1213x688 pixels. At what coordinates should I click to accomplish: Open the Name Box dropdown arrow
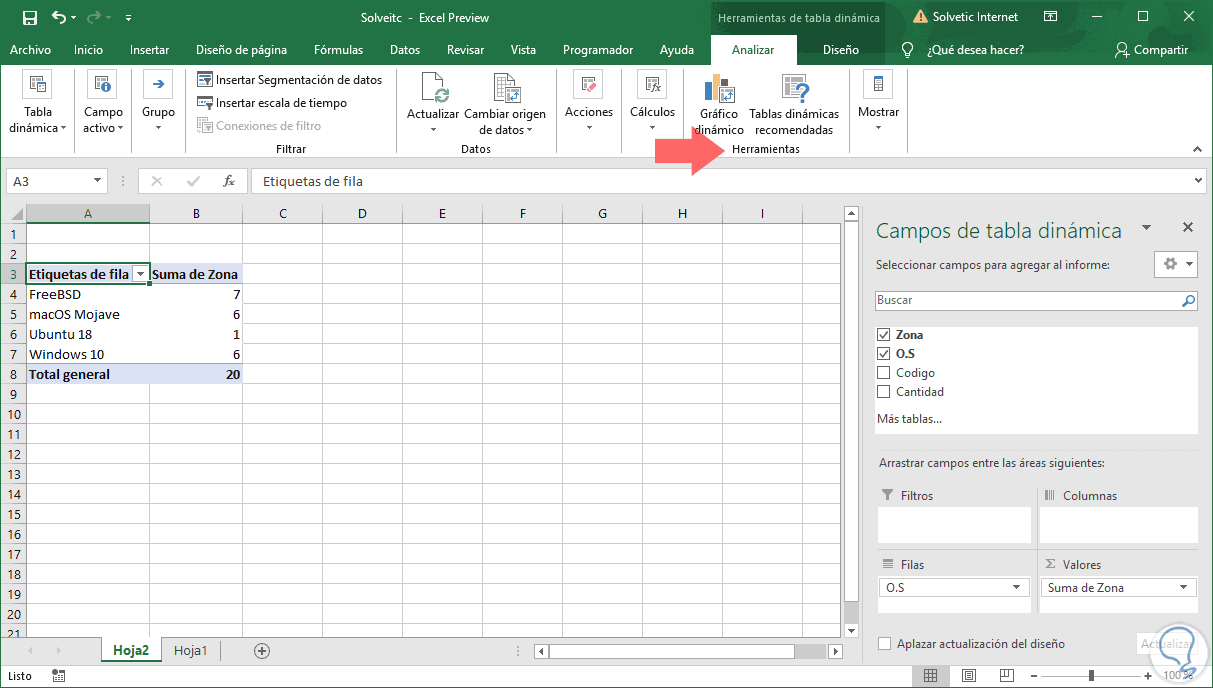click(x=97, y=181)
